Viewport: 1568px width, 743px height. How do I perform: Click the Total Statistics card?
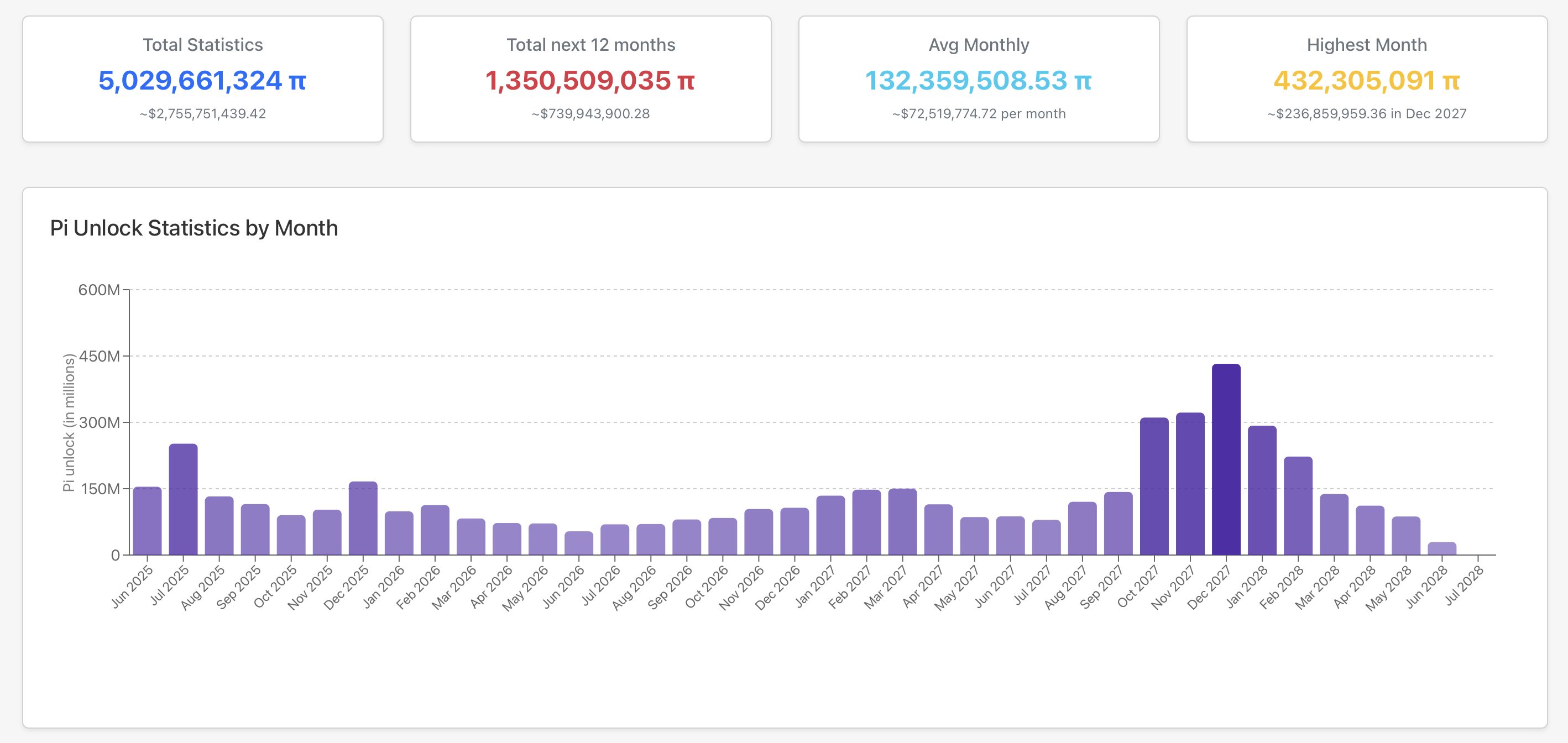(x=203, y=79)
